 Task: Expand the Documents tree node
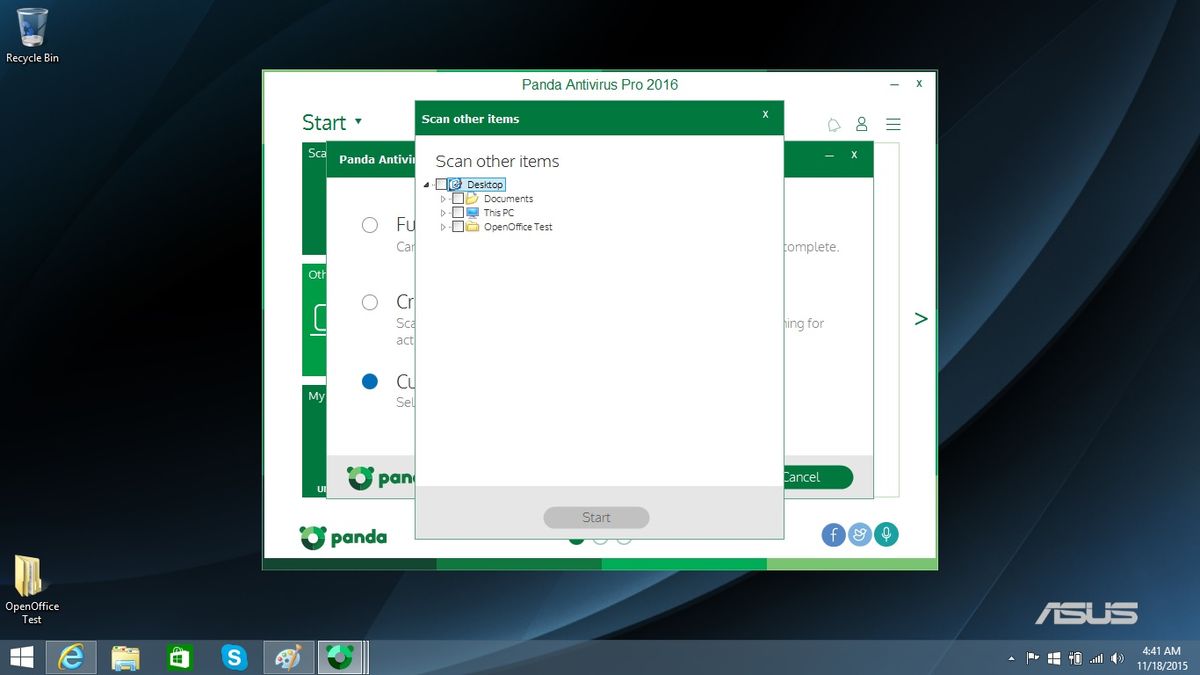(x=444, y=199)
